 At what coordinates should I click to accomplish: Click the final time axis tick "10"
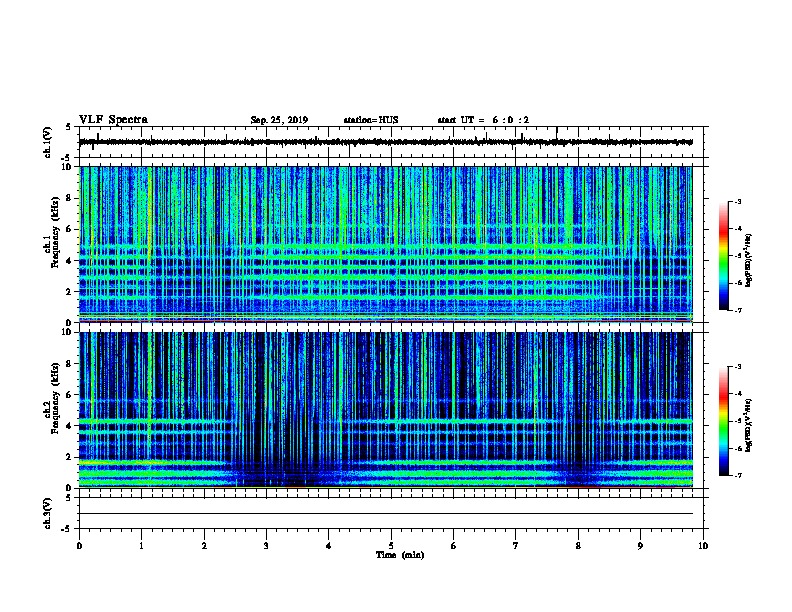pyautogui.click(x=703, y=546)
